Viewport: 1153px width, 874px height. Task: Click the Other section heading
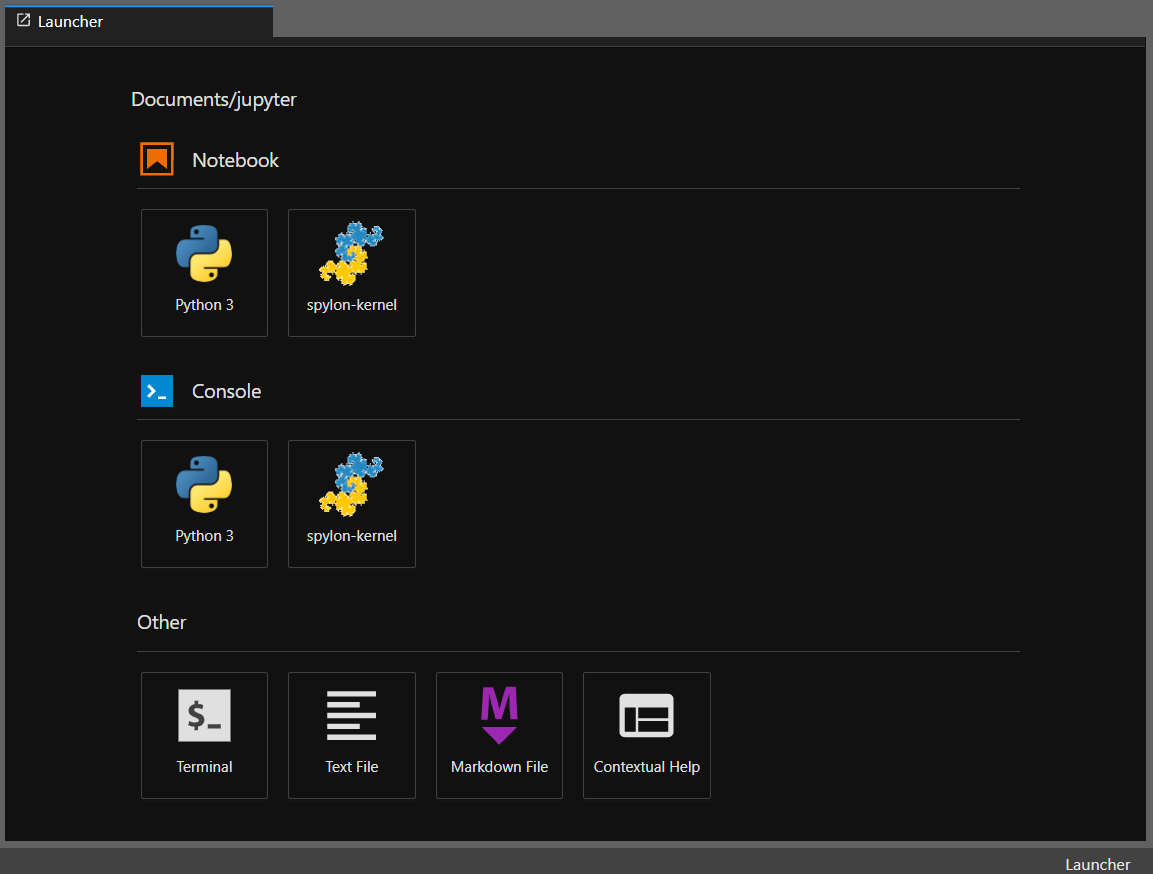click(x=162, y=622)
